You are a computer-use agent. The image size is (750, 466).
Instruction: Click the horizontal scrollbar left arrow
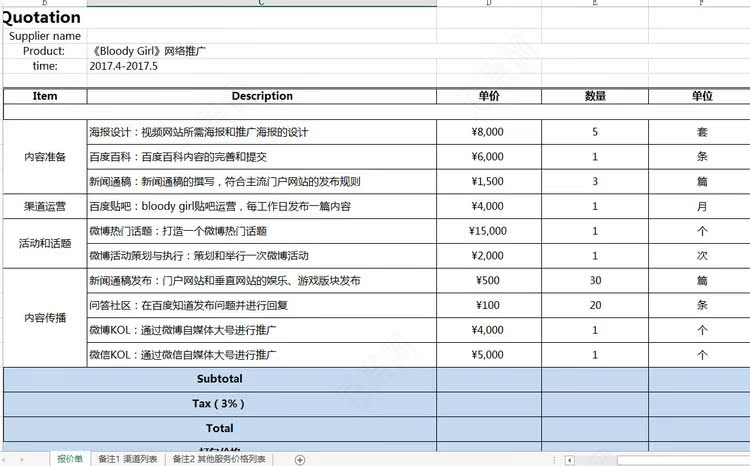coord(569,460)
